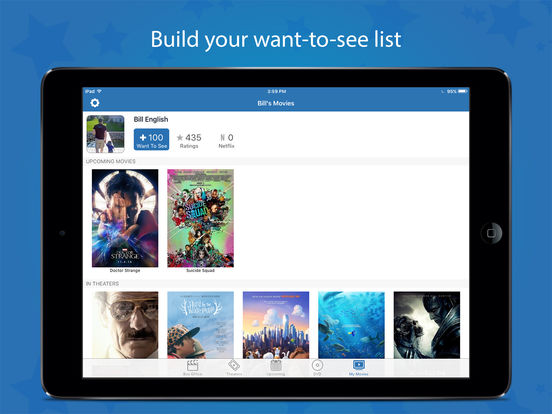Click the Bill's Movies title
This screenshot has width=552, height=414.
click(x=276, y=103)
